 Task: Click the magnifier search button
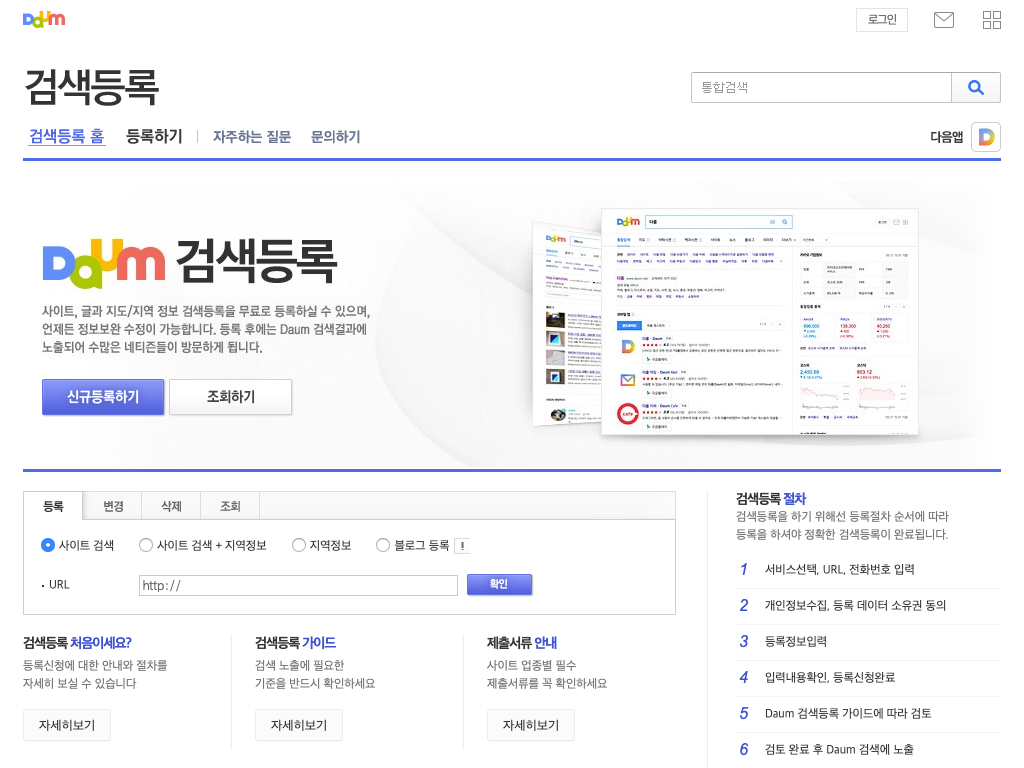(976, 88)
